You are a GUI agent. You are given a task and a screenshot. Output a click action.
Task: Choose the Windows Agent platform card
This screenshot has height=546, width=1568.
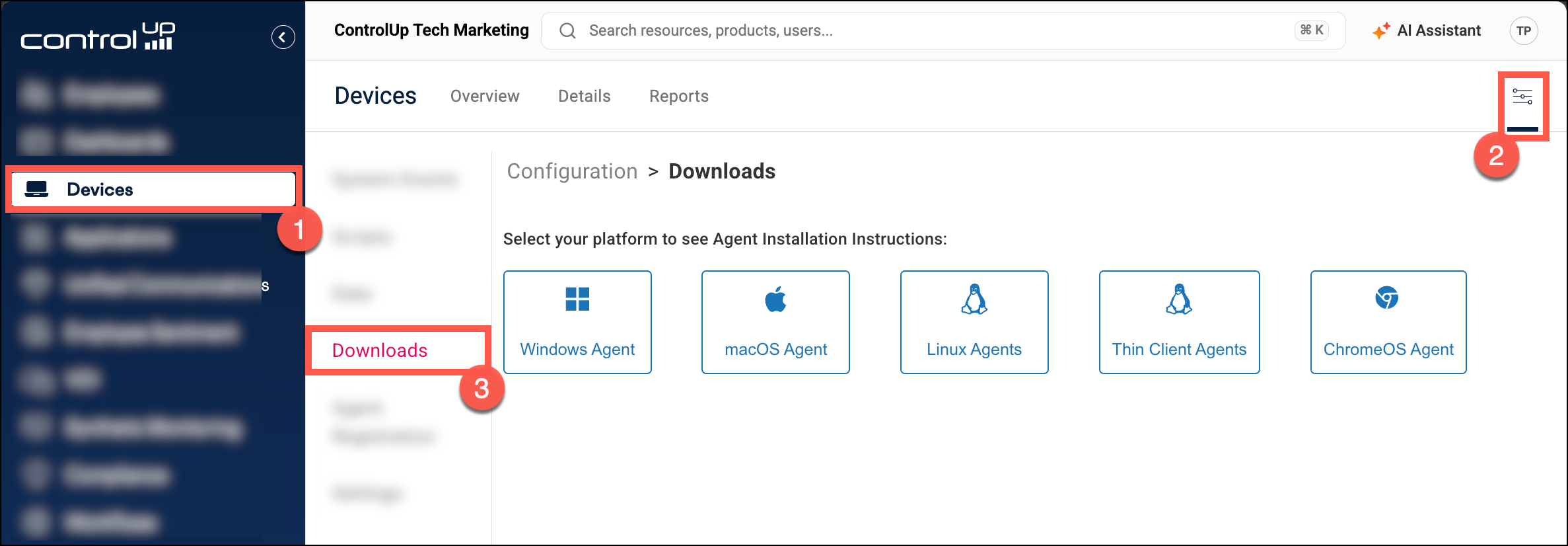[x=577, y=322]
